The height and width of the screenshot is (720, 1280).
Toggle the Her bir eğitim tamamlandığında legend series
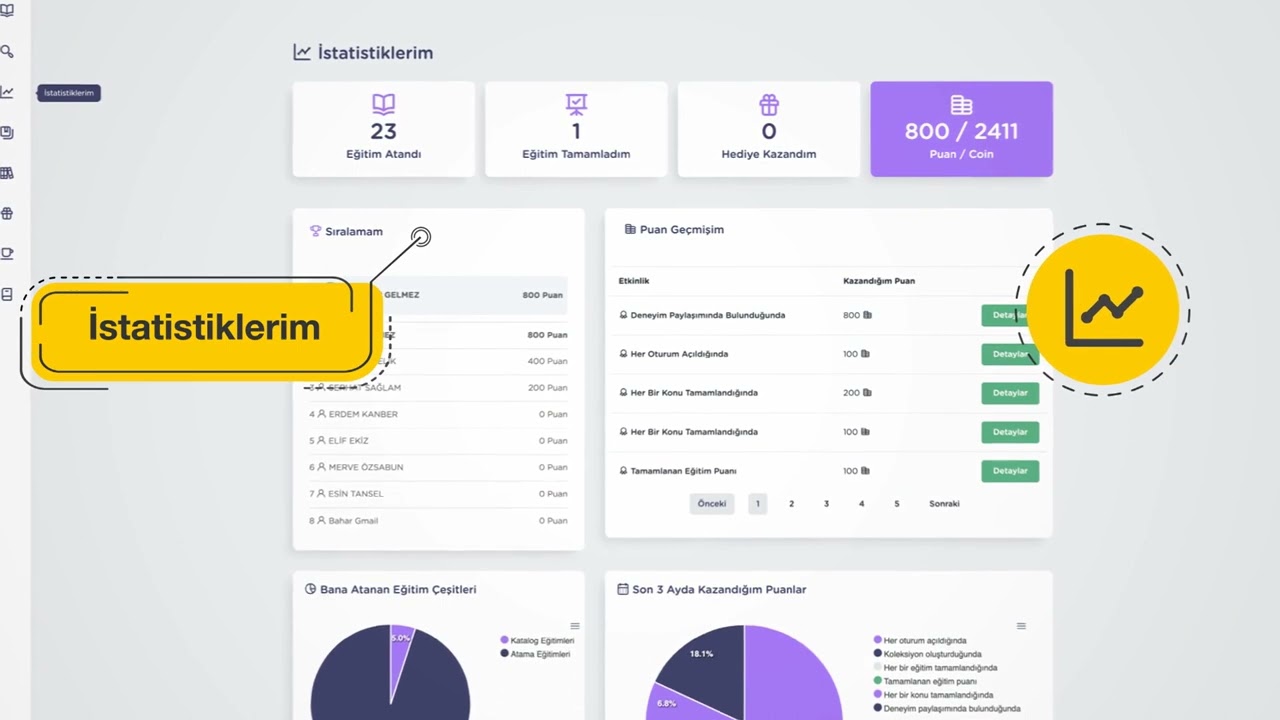935,667
